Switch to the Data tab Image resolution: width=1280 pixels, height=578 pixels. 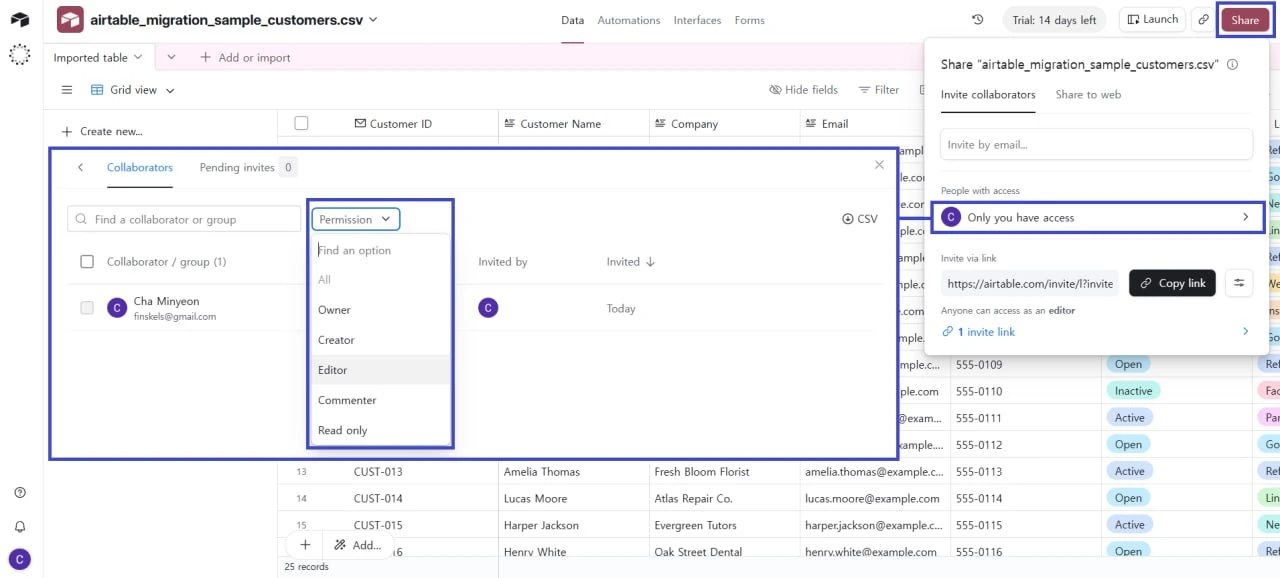[x=572, y=20]
